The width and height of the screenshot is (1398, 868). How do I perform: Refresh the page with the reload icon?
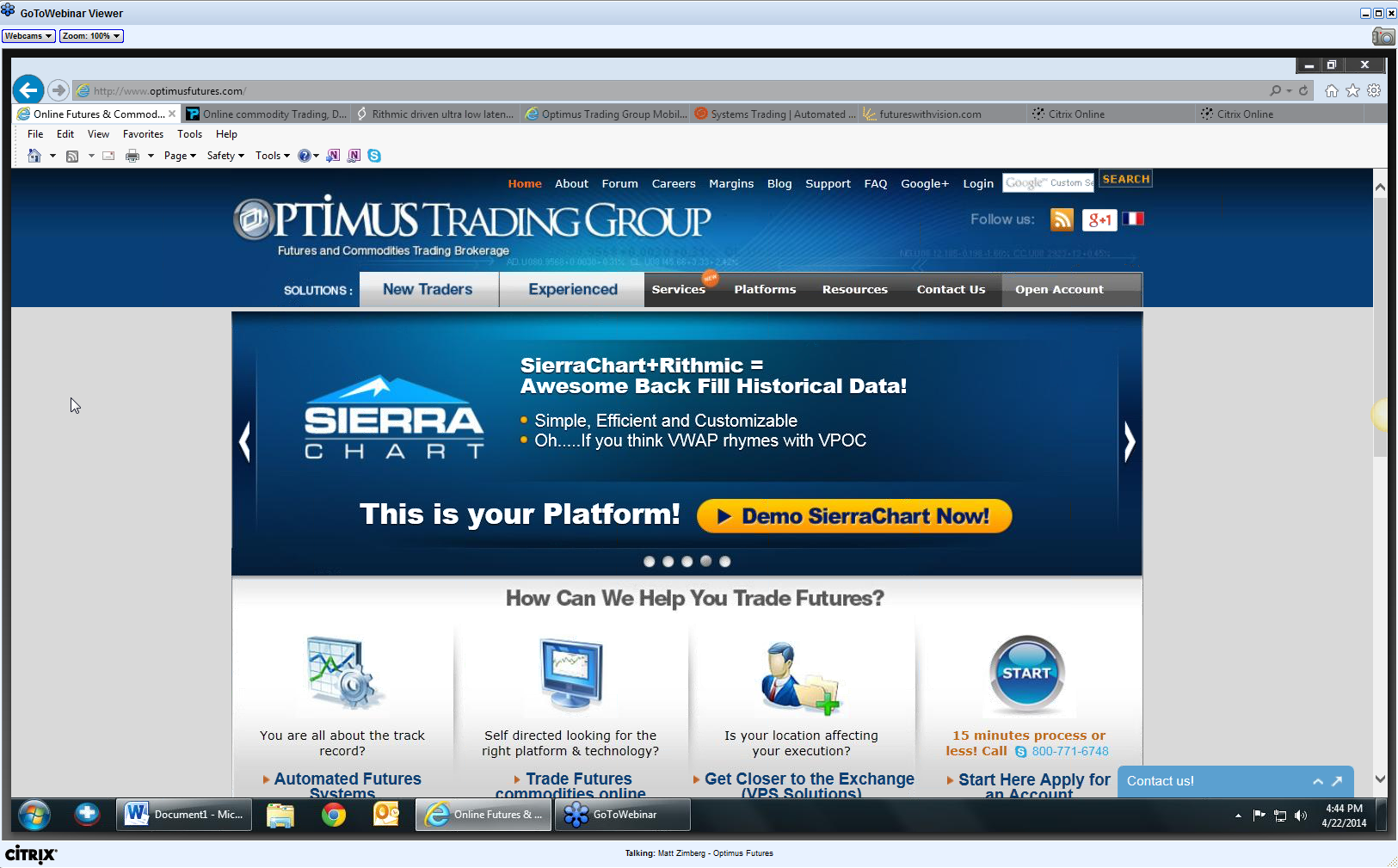tap(1303, 90)
